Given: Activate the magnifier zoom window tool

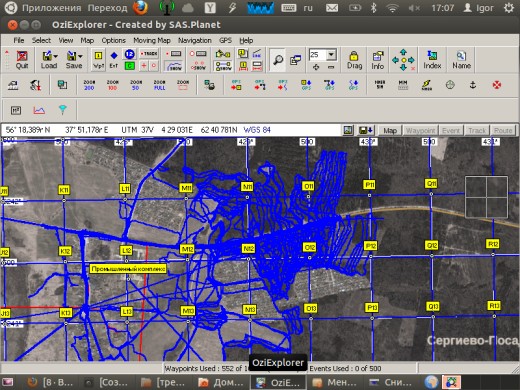Looking at the screenshot, I should [277, 60].
